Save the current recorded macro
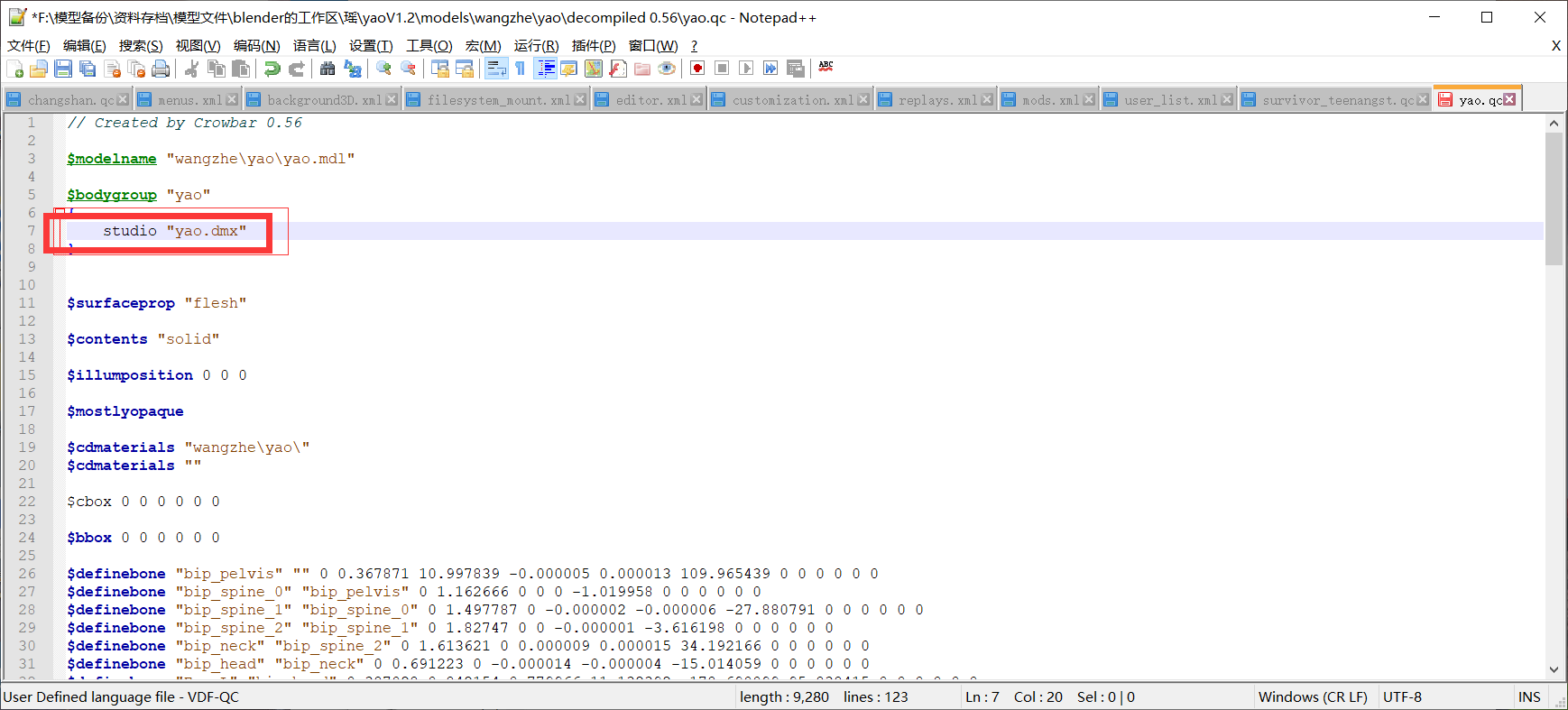Viewport: 1568px width, 710px height. tap(795, 69)
